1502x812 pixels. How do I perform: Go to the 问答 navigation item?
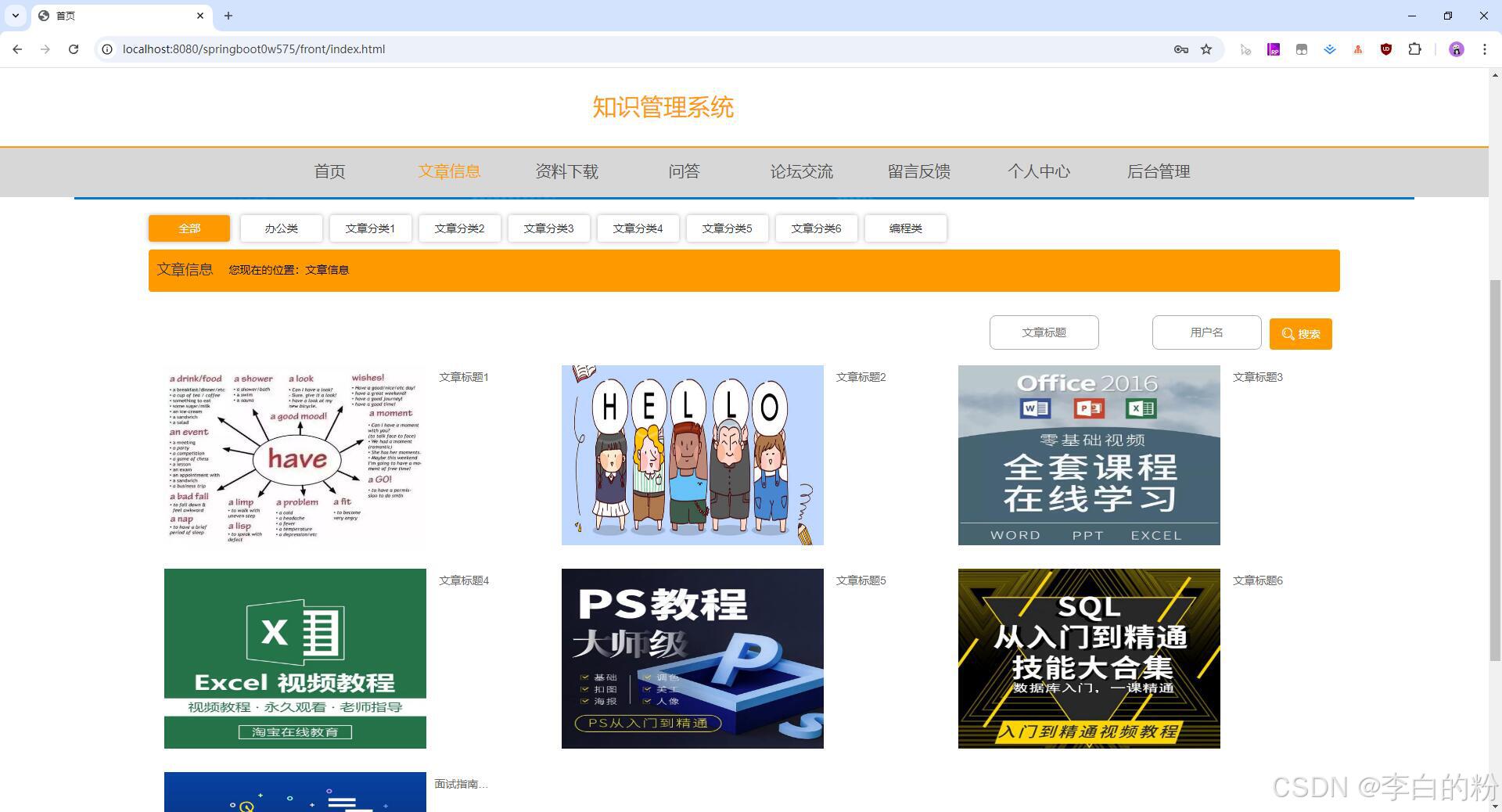684,171
